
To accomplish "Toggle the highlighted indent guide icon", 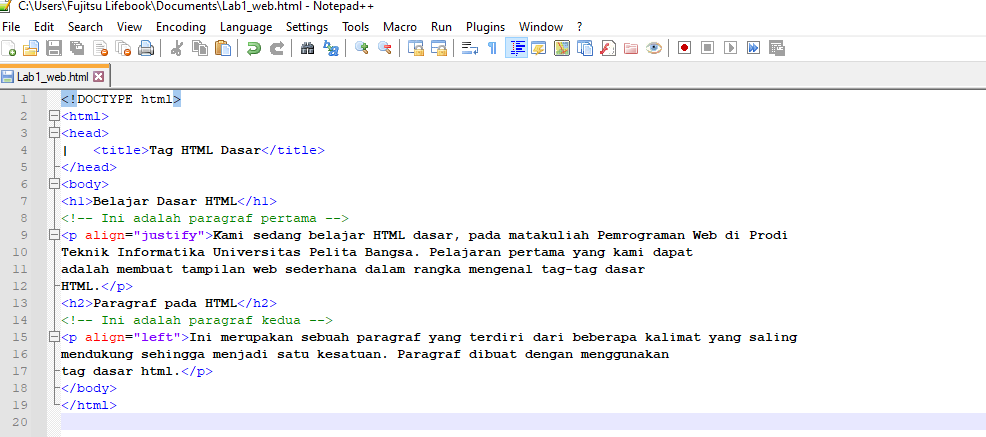I will pos(516,48).
